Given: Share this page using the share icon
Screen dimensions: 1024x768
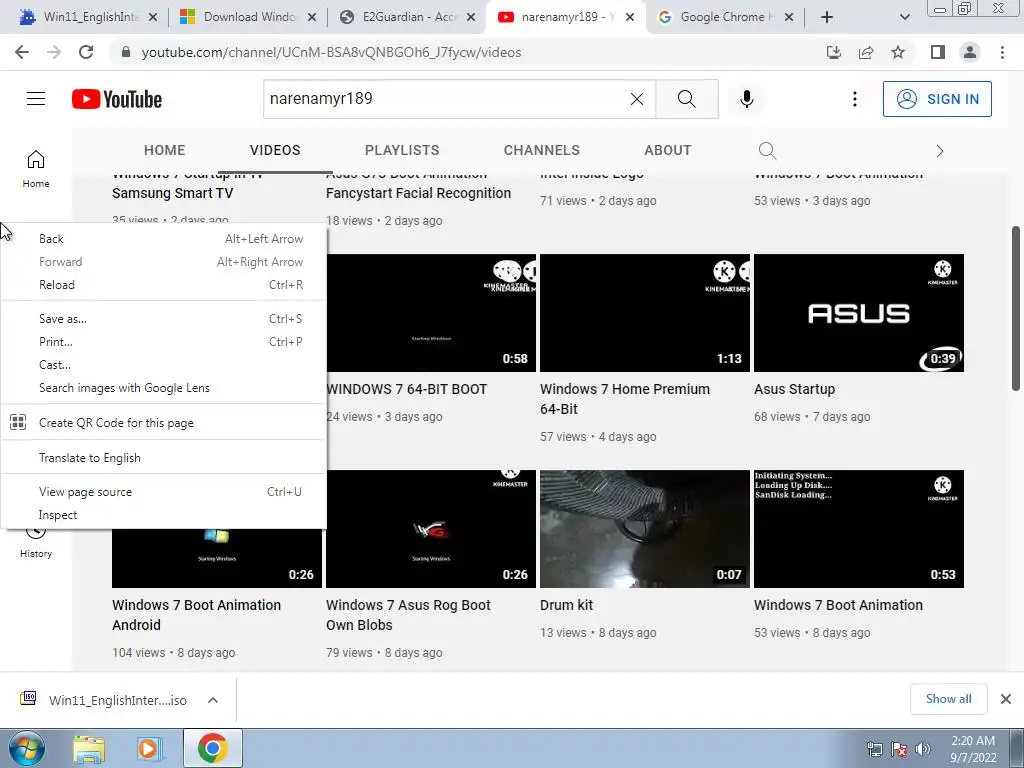Looking at the screenshot, I should [x=866, y=52].
